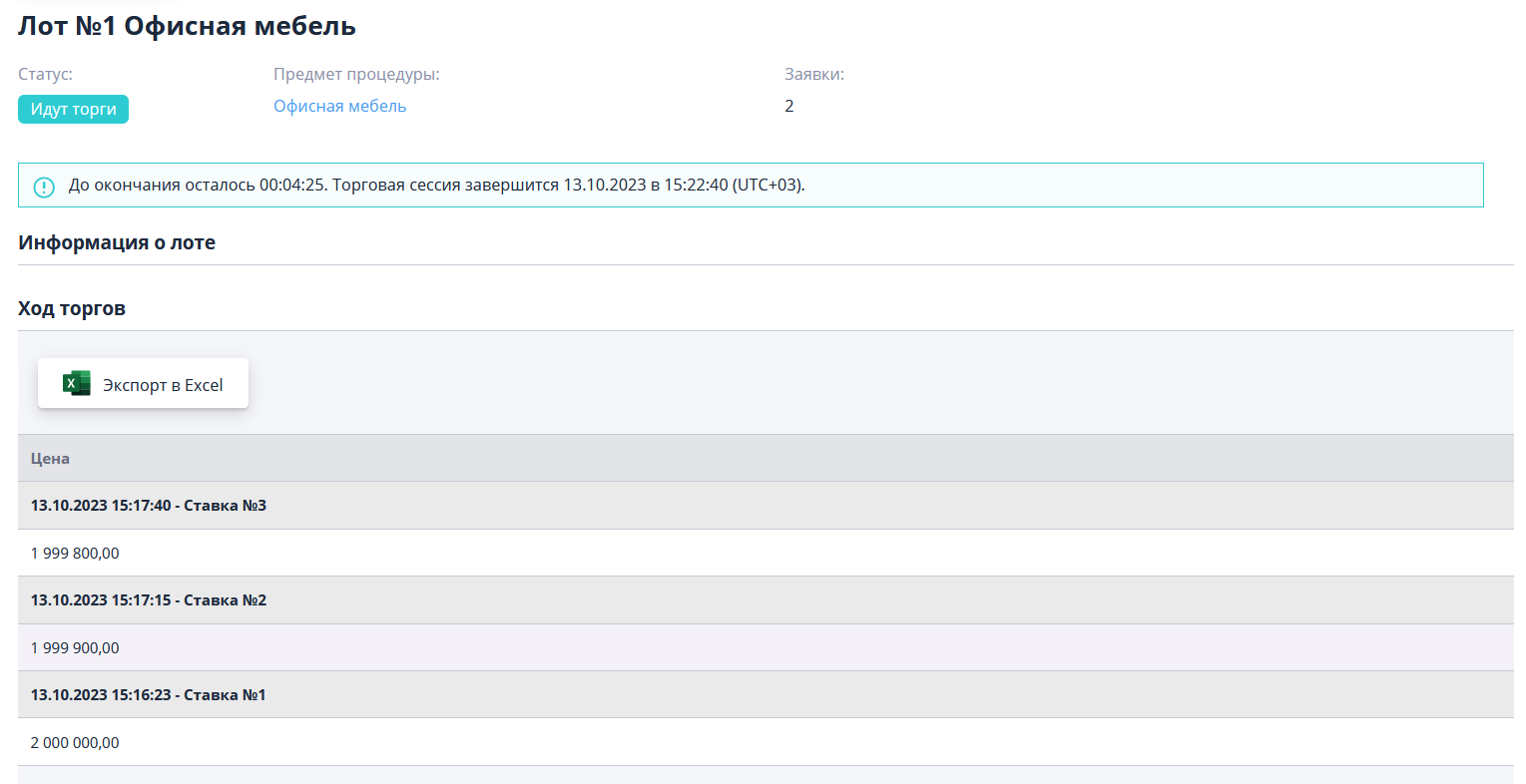Expand the bid row "Ставка №3"
Screen dimensions: 1526x784
(147, 505)
